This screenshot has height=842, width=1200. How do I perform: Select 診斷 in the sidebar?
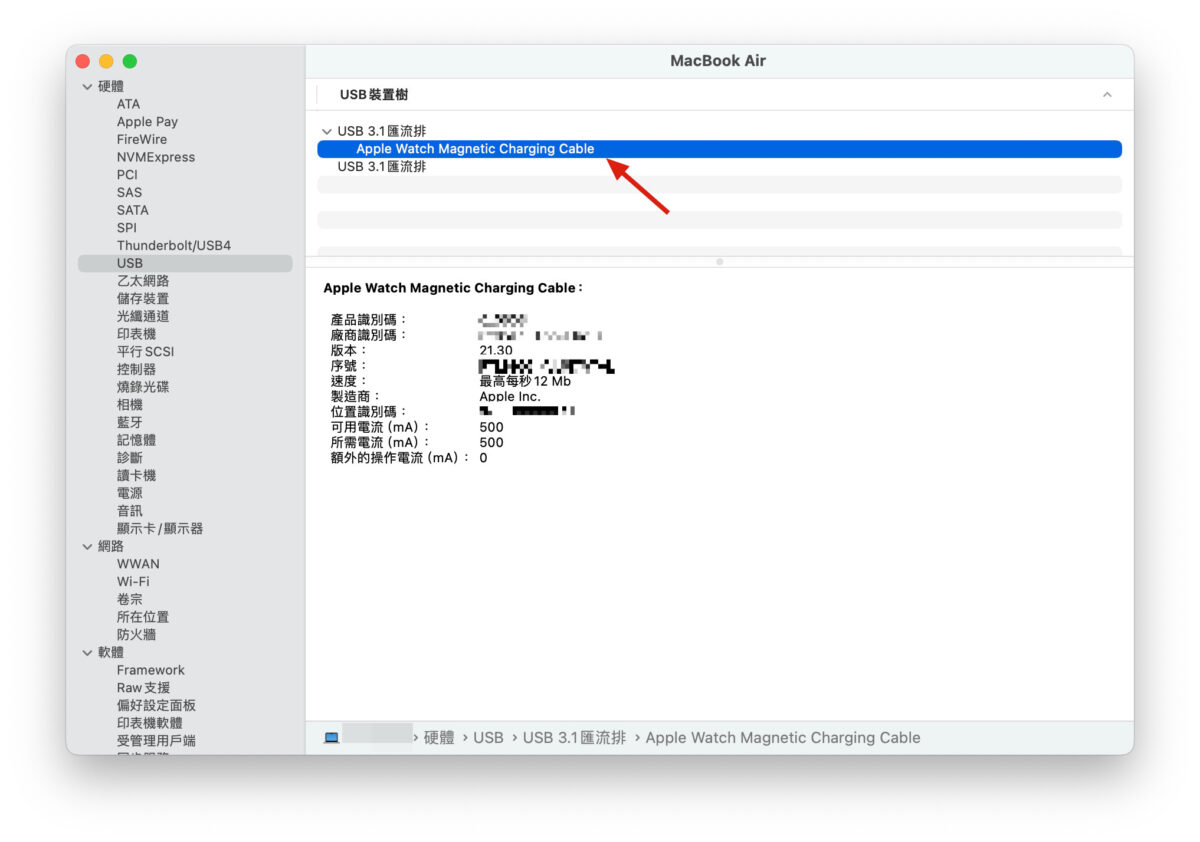click(x=129, y=458)
